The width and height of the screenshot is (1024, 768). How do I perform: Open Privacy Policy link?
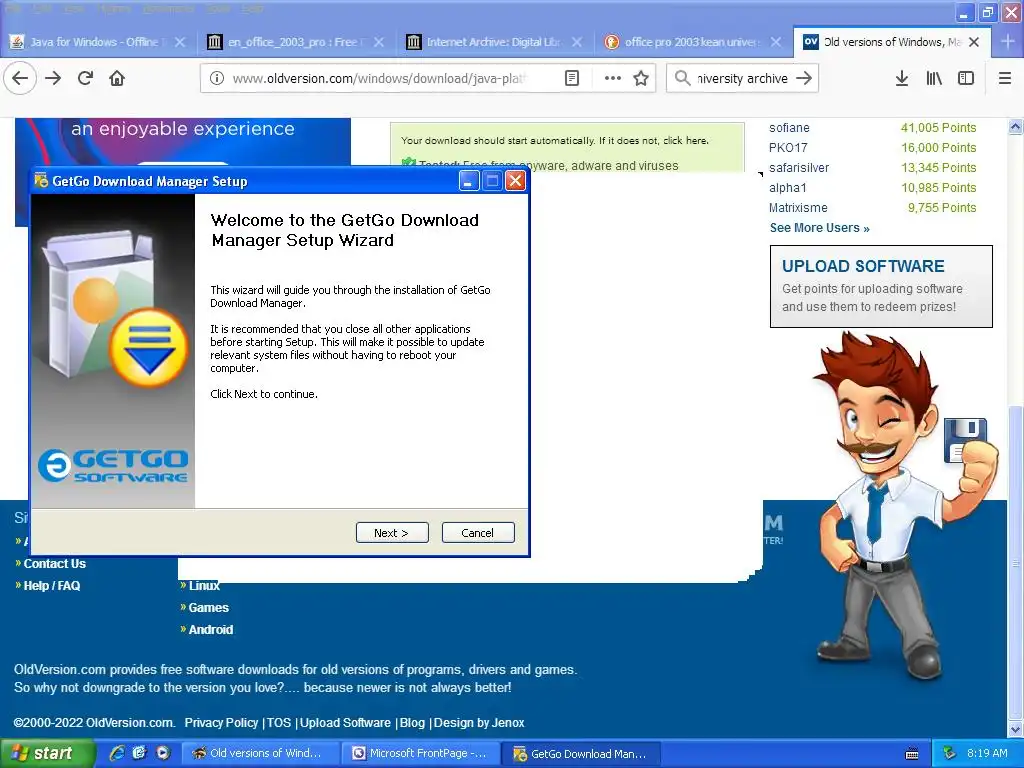click(221, 723)
